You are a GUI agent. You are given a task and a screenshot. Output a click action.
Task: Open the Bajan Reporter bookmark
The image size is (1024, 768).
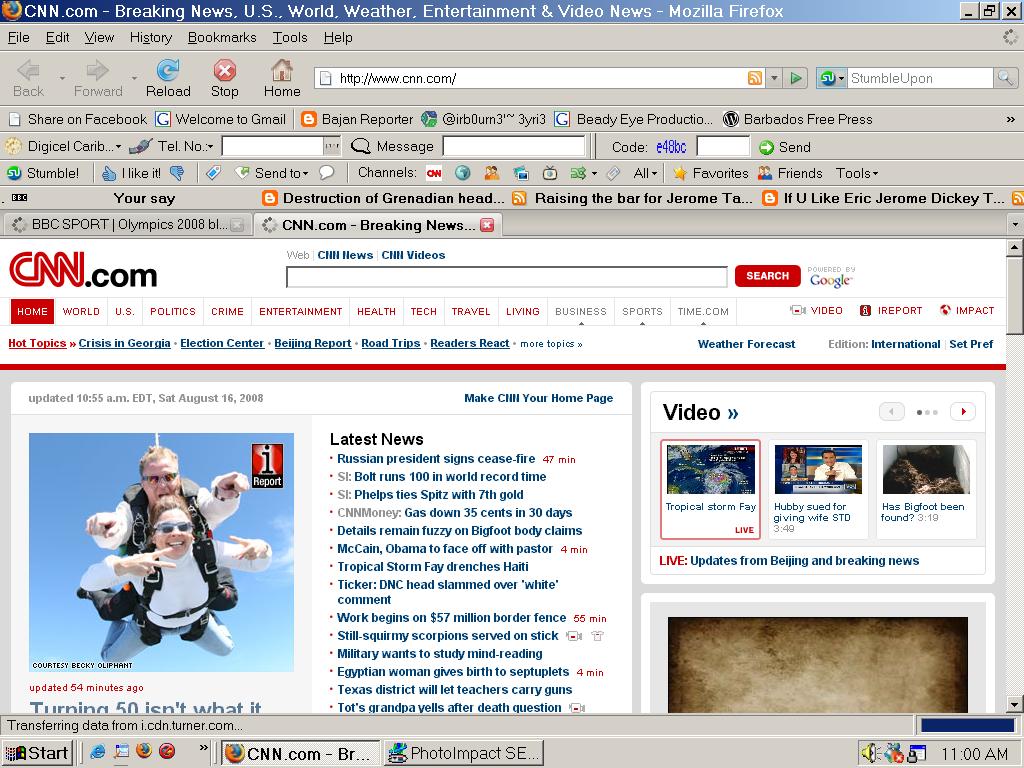(357, 120)
